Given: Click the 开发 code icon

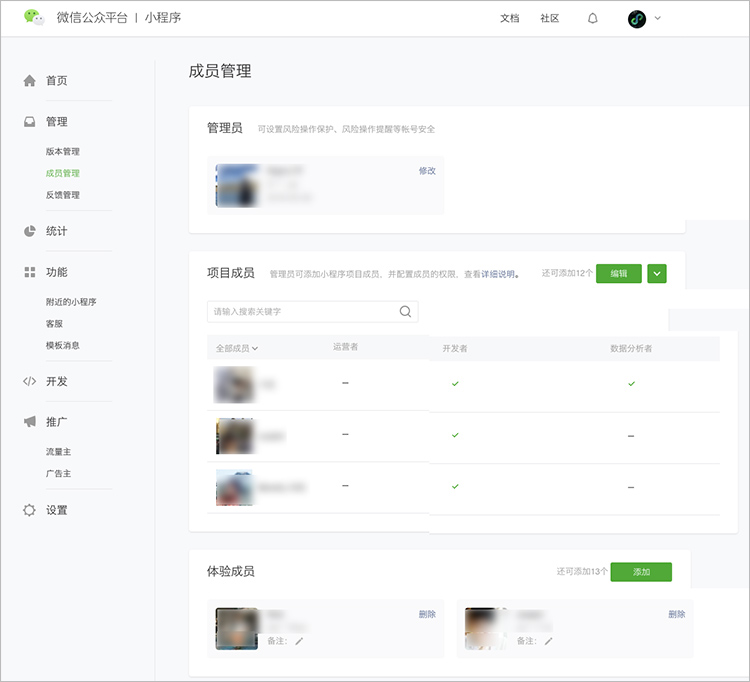Looking at the screenshot, I should (30, 381).
